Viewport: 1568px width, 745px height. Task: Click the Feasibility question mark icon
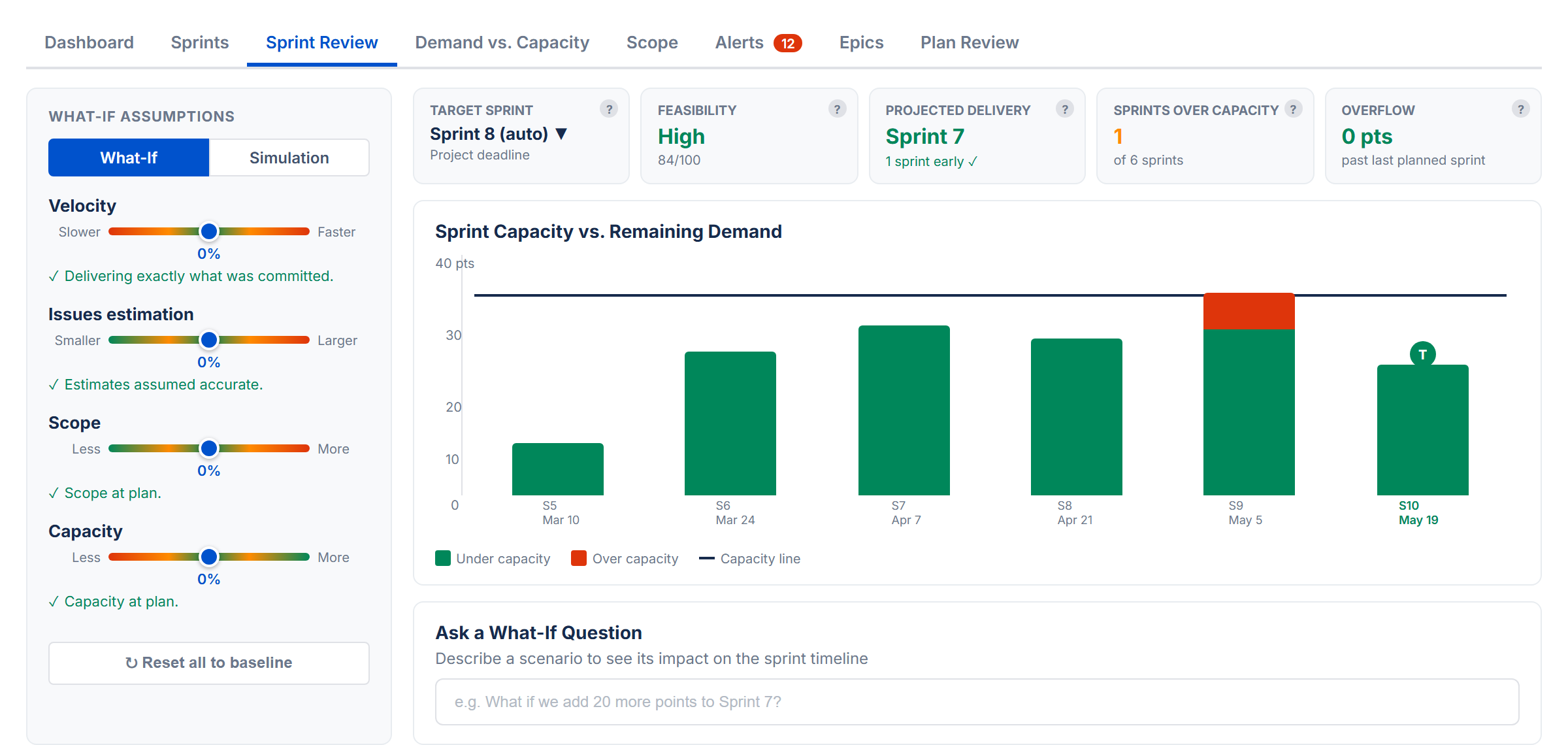(838, 109)
